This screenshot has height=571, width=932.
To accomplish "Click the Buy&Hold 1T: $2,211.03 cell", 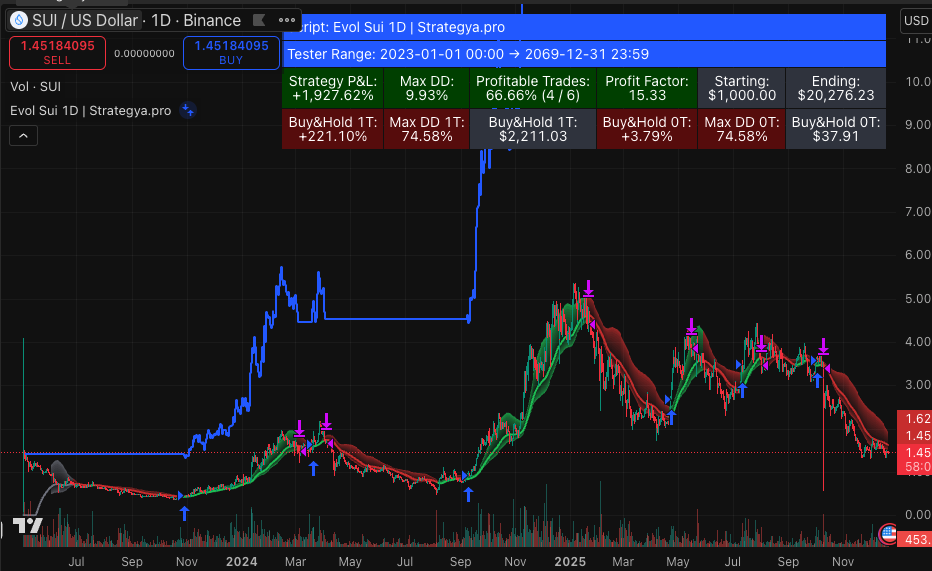I will point(533,129).
